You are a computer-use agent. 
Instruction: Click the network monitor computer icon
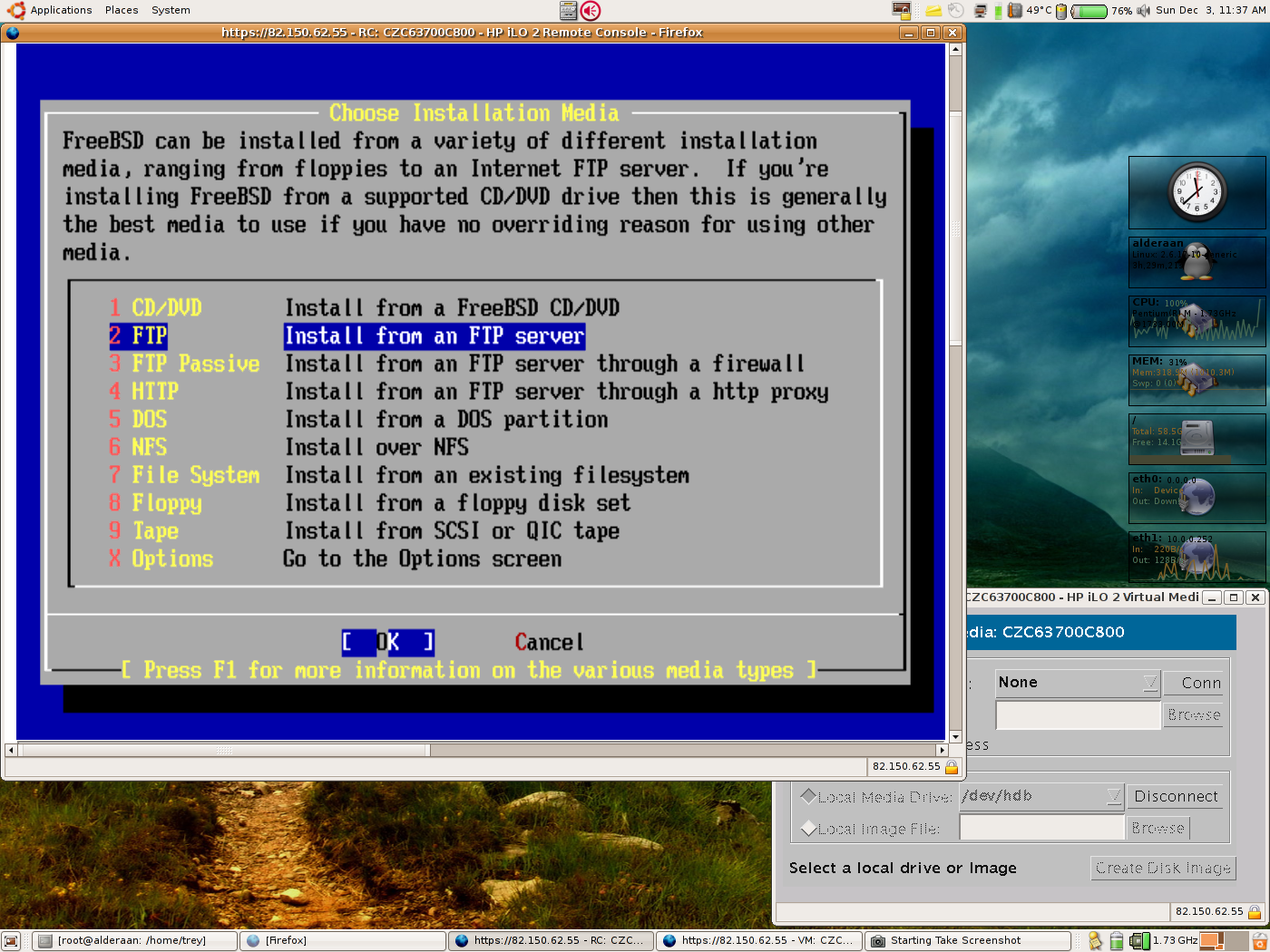tap(981, 11)
